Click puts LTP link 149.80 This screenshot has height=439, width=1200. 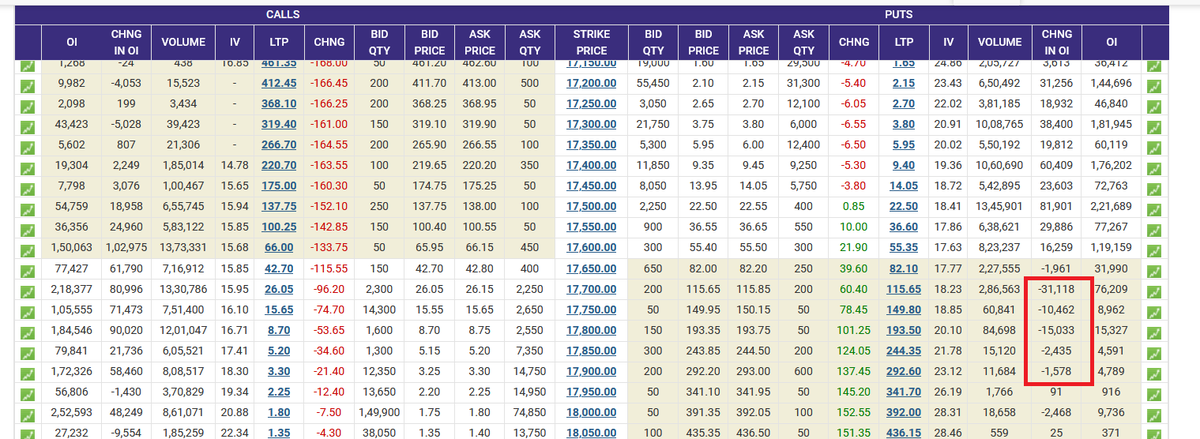click(903, 309)
